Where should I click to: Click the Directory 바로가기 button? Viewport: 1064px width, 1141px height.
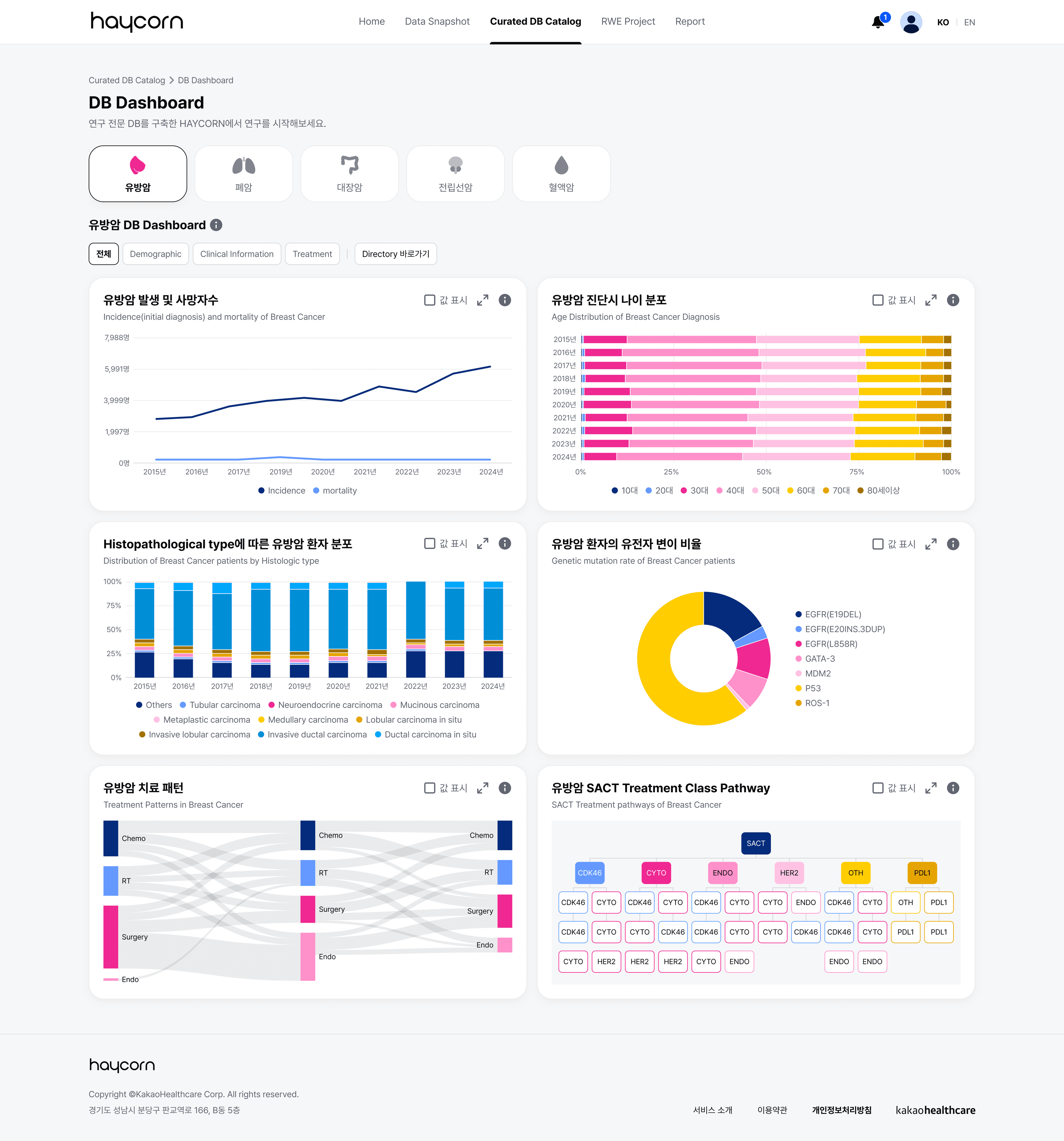coord(395,254)
